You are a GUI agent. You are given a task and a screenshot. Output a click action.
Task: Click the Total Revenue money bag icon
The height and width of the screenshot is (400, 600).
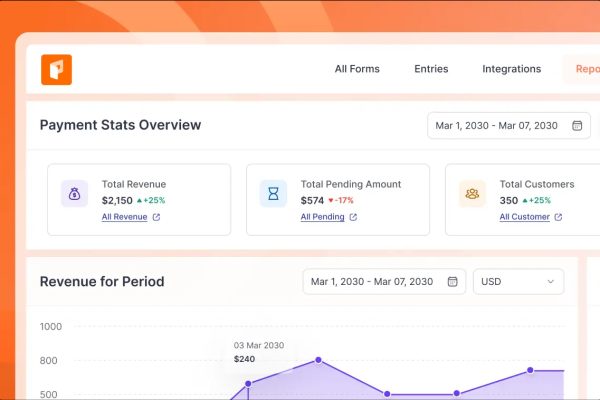point(74,194)
